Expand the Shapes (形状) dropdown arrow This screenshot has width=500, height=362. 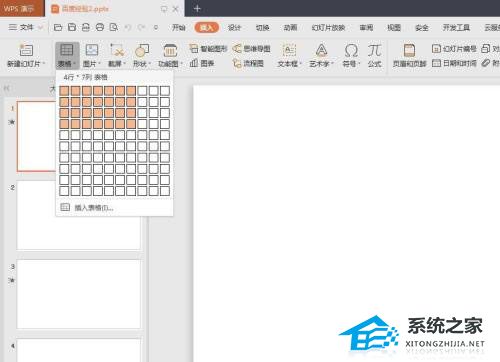click(x=150, y=64)
